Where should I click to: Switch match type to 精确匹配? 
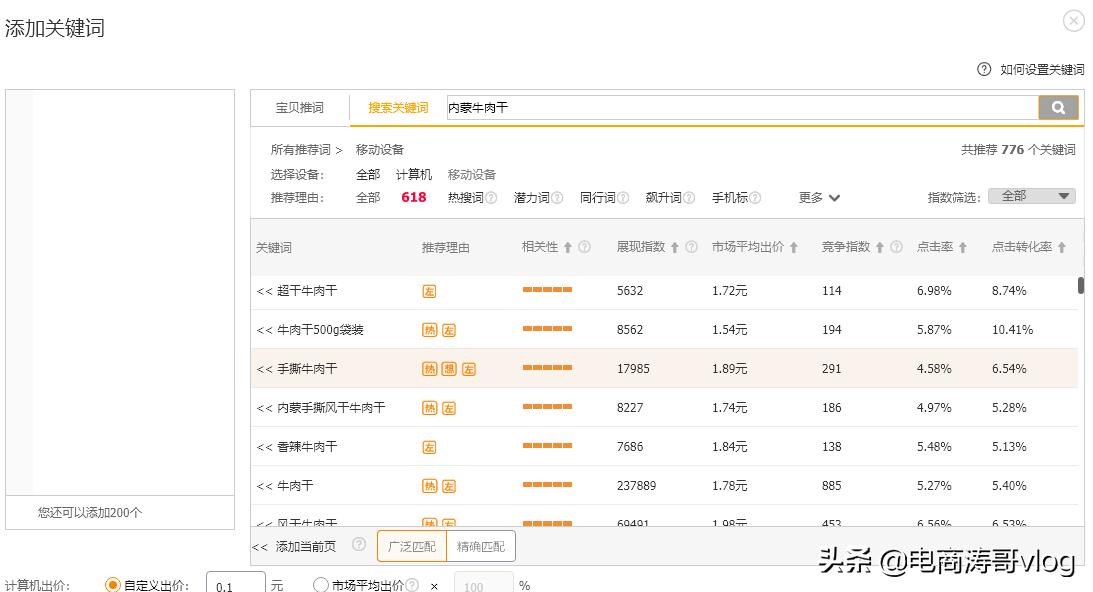click(x=481, y=546)
